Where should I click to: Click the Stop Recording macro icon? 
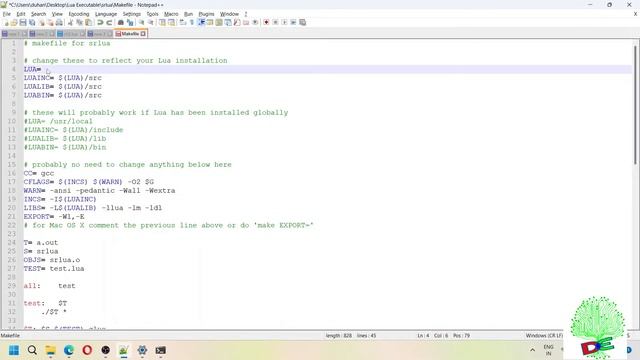click(x=276, y=22)
